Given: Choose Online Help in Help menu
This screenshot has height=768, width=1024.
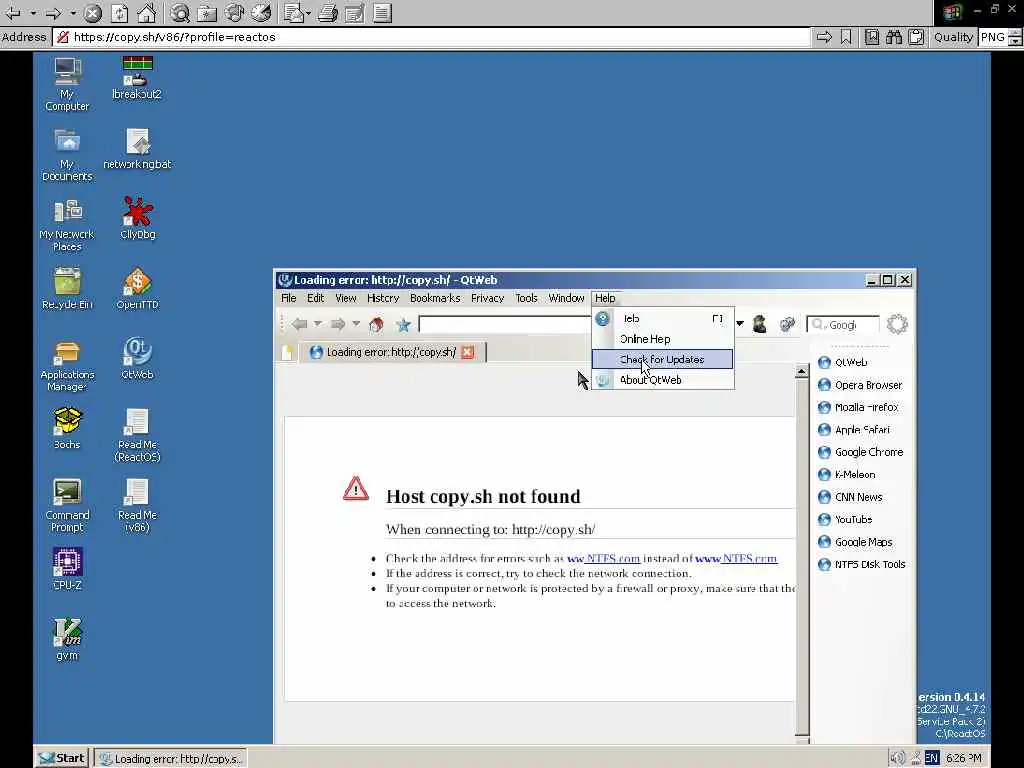Looking at the screenshot, I should [662, 339].
